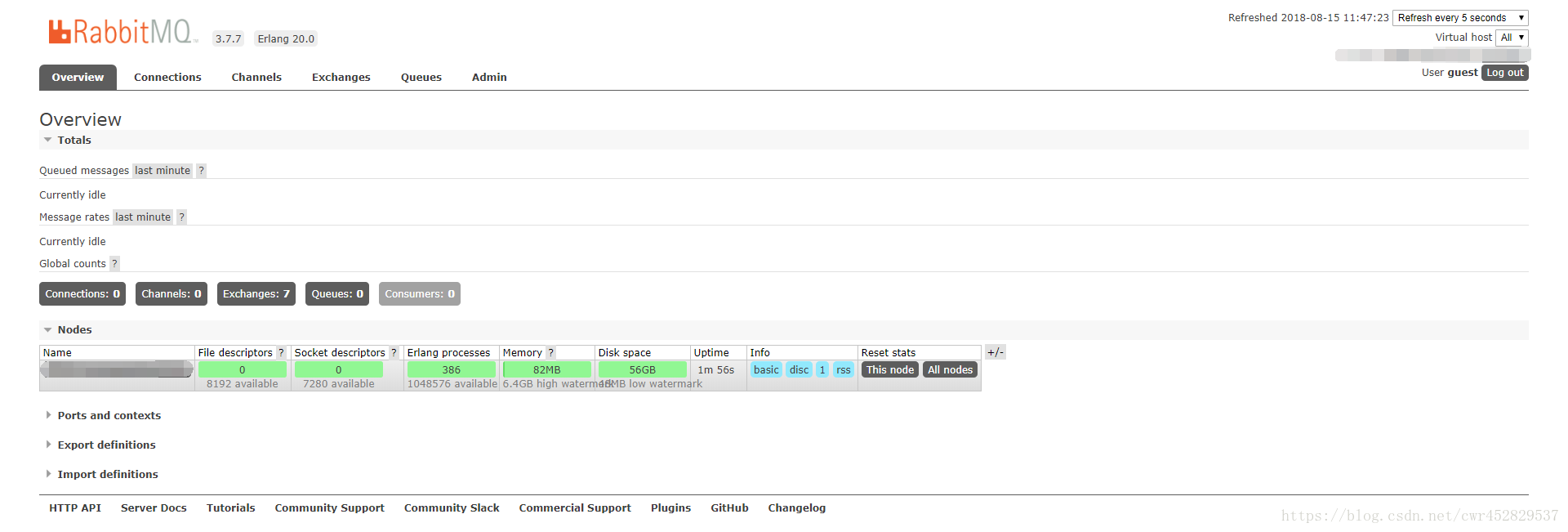Screen dimensions: 1568x532
Task: Open Exchanges: 7 count button
Action: point(256,294)
